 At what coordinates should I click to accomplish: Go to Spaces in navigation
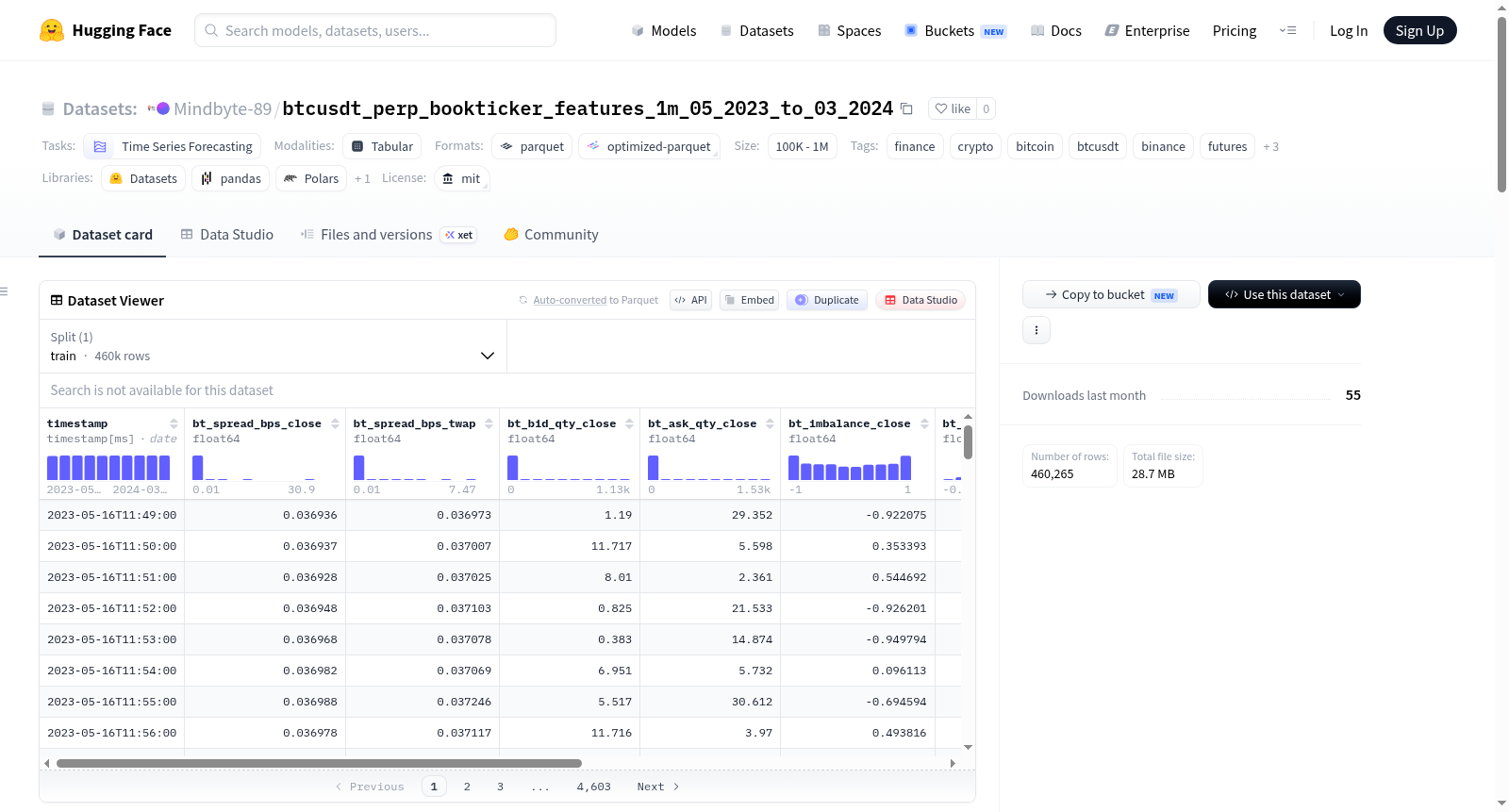[x=849, y=31]
